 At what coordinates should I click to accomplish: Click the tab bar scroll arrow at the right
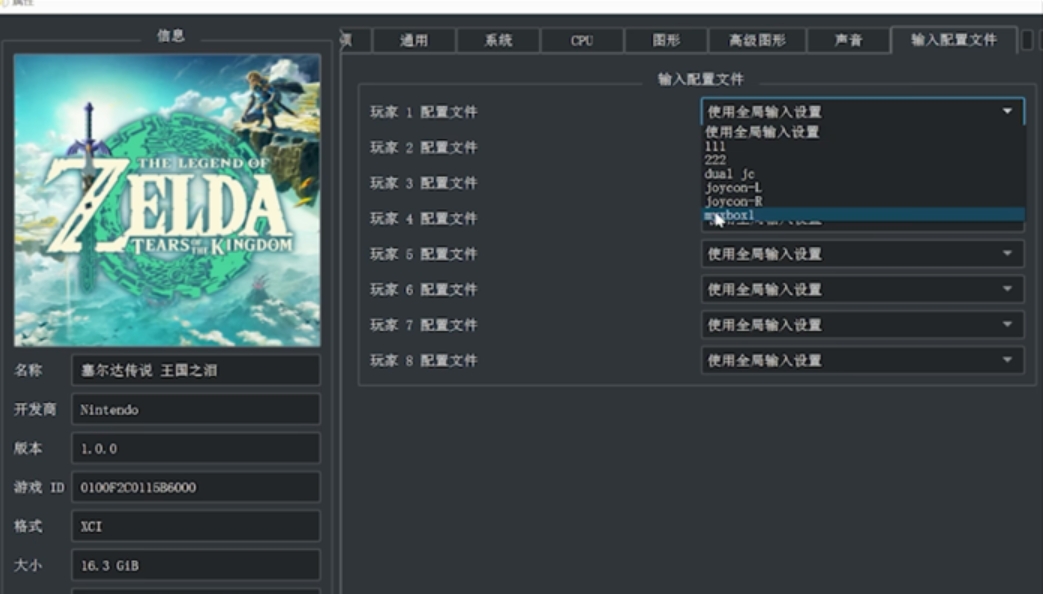point(1027,40)
